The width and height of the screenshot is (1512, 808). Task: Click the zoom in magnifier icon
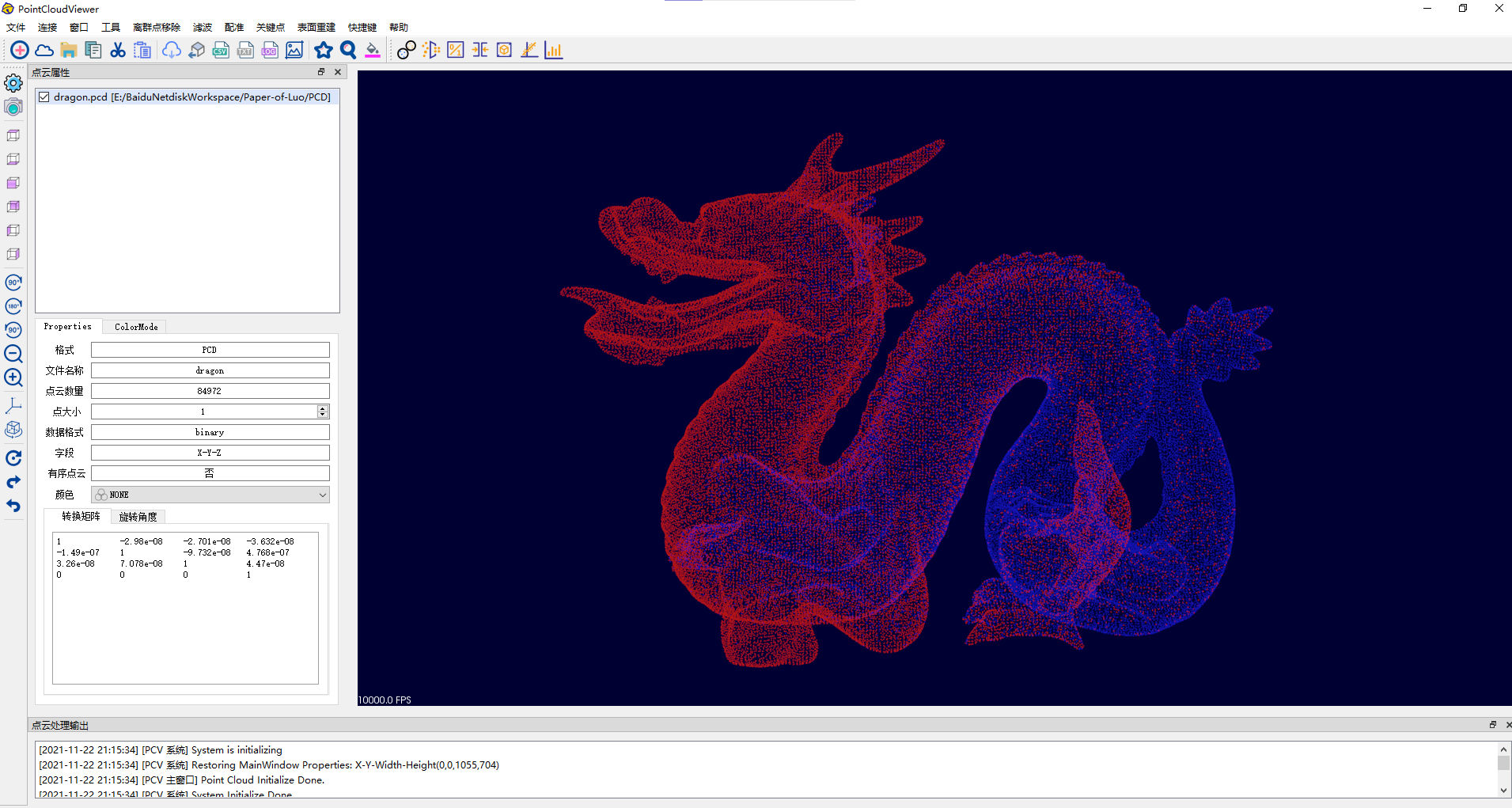pos(13,377)
